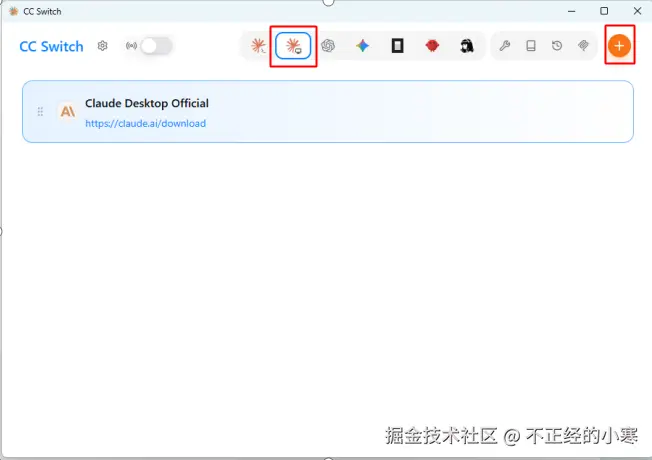Select the Claude Desktop app tab

(293, 46)
